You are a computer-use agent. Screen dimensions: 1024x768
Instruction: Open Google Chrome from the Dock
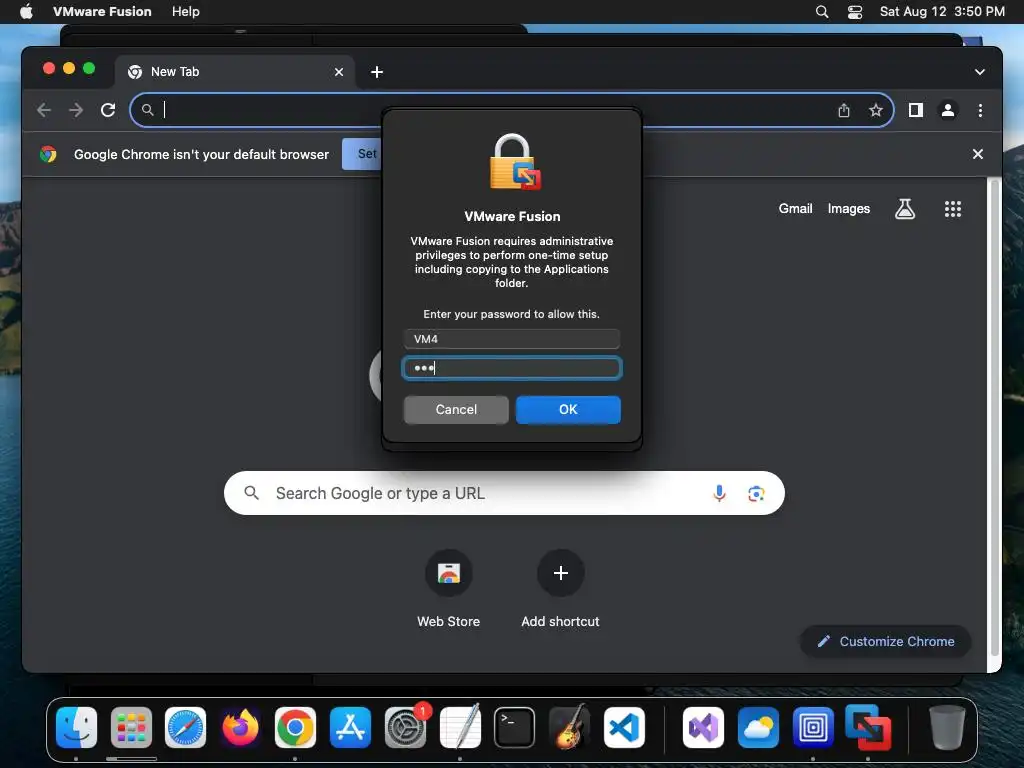tap(295, 728)
